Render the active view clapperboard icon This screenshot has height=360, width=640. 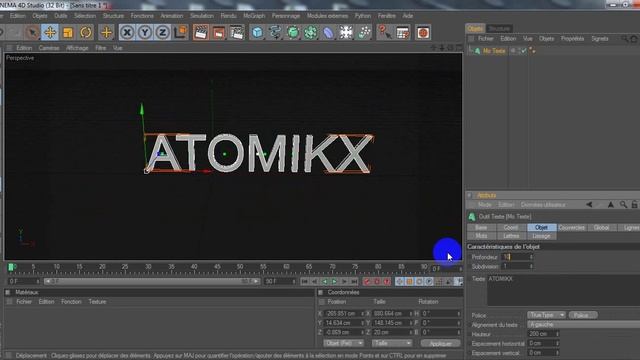201,32
